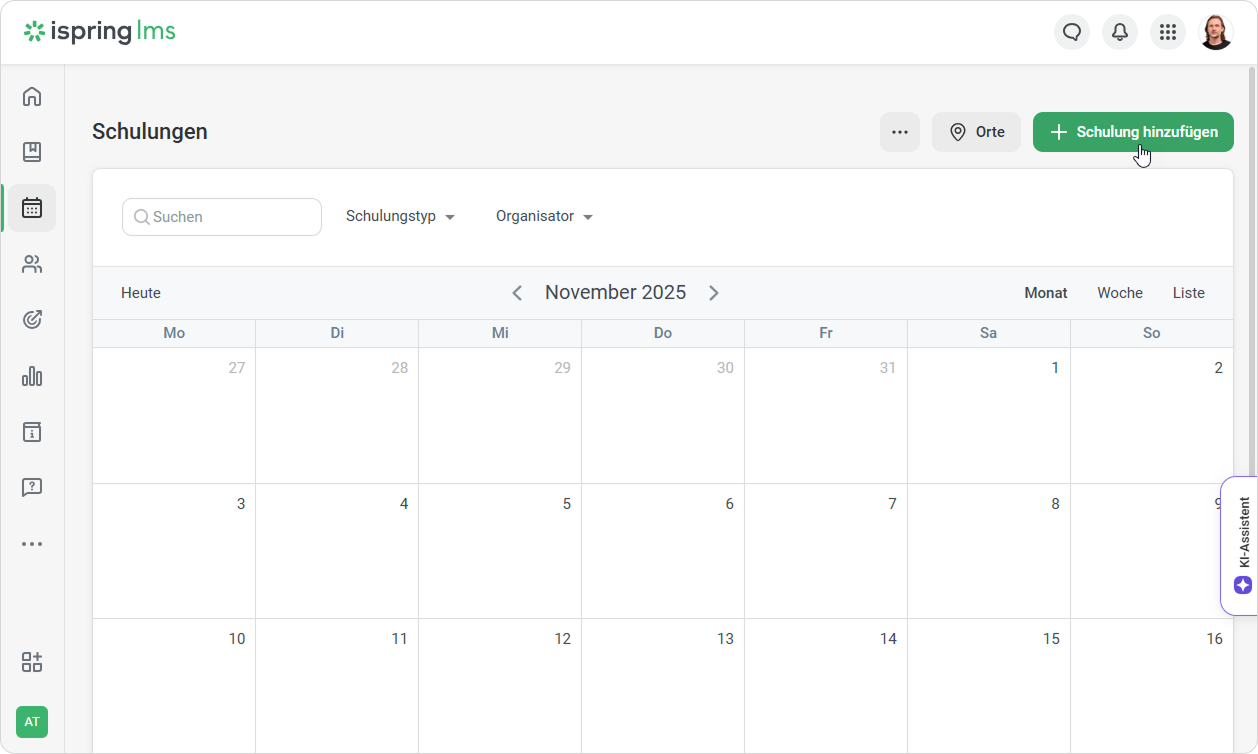Open the Home icon in sidebar

(x=32, y=96)
